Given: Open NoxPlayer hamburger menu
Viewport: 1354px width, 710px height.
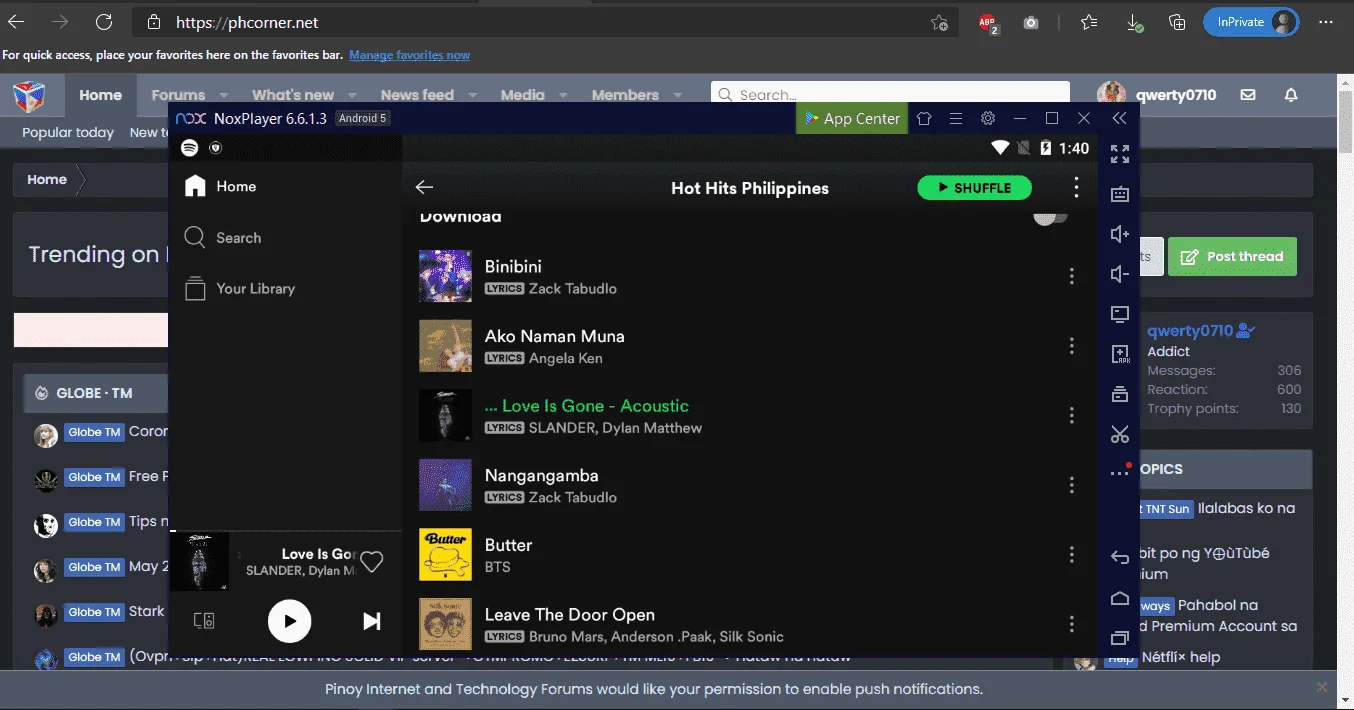Looking at the screenshot, I should [956, 118].
